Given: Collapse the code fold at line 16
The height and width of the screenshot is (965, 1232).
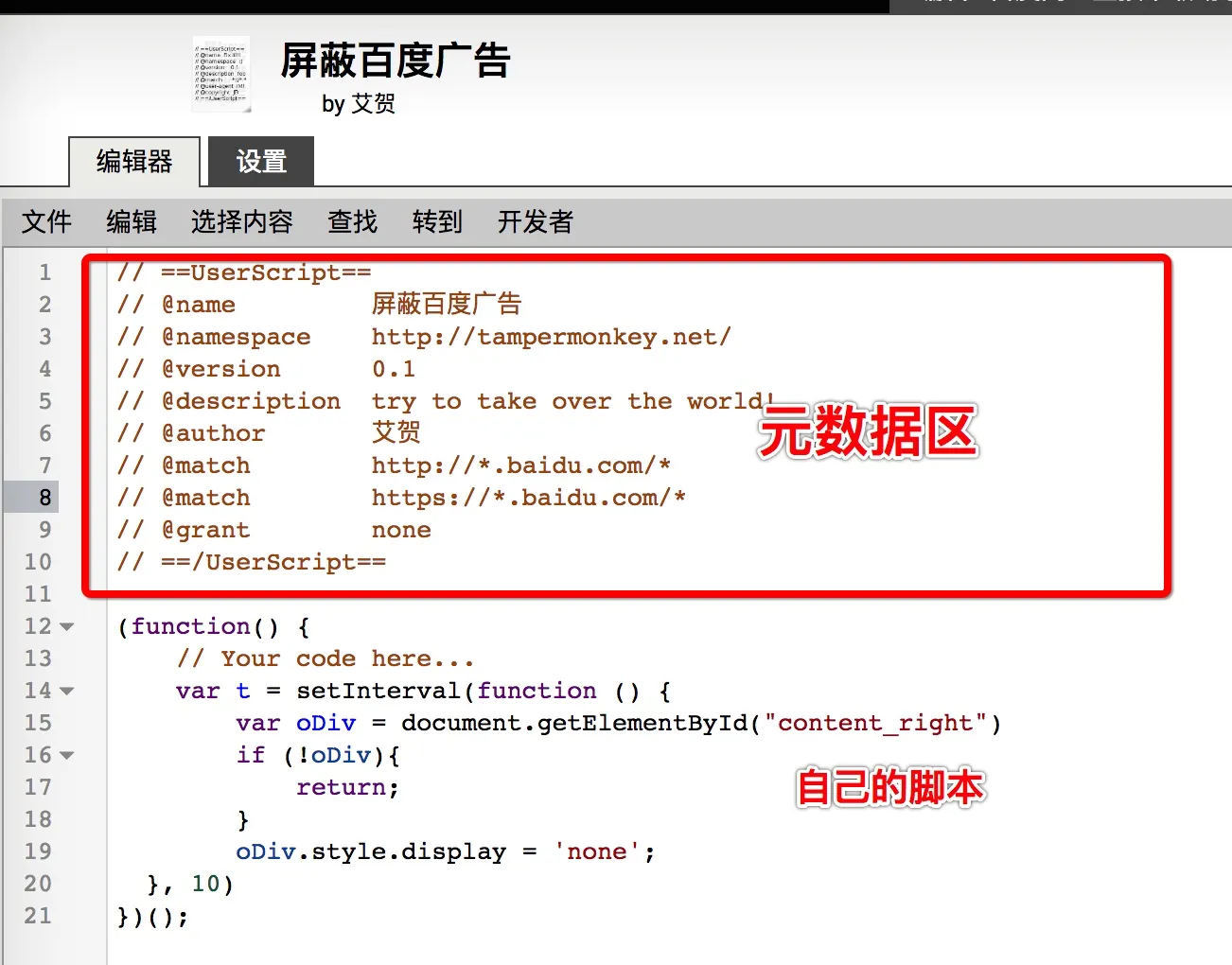Looking at the screenshot, I should tap(66, 756).
